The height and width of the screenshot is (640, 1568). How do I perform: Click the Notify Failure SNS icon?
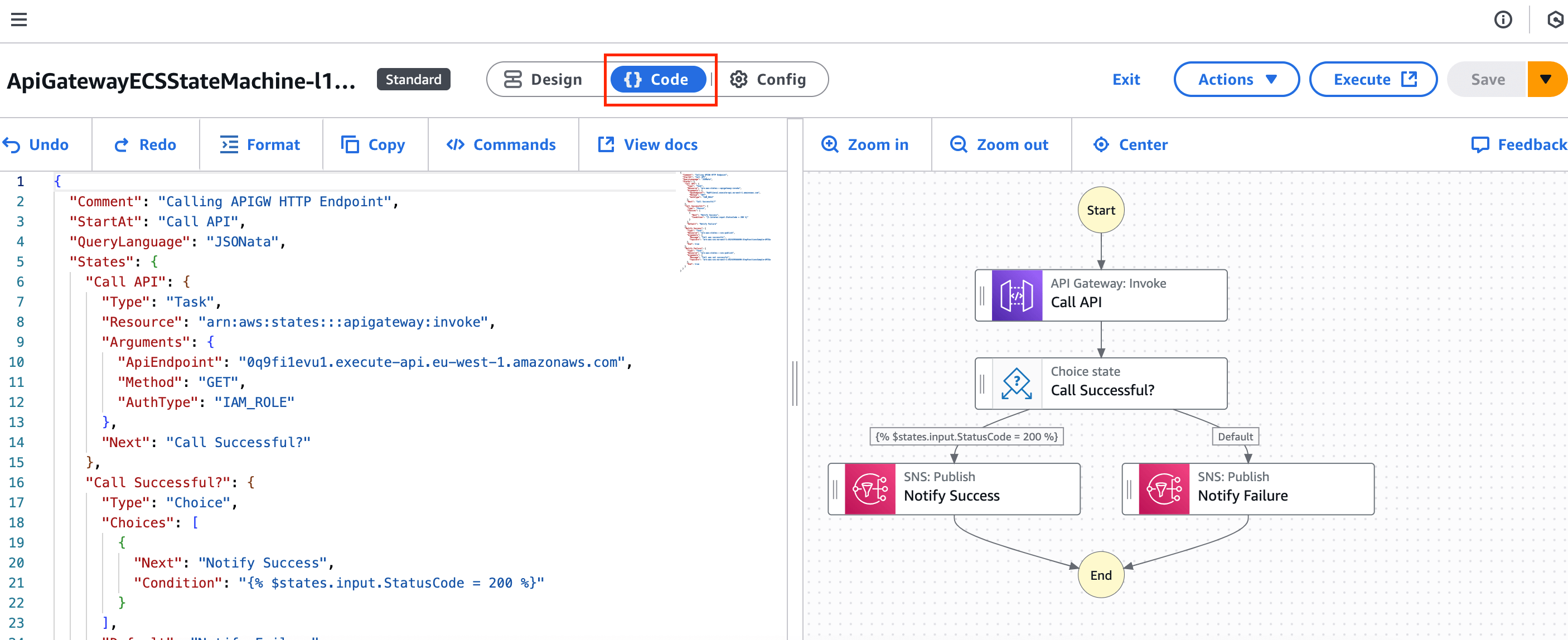tap(1163, 489)
